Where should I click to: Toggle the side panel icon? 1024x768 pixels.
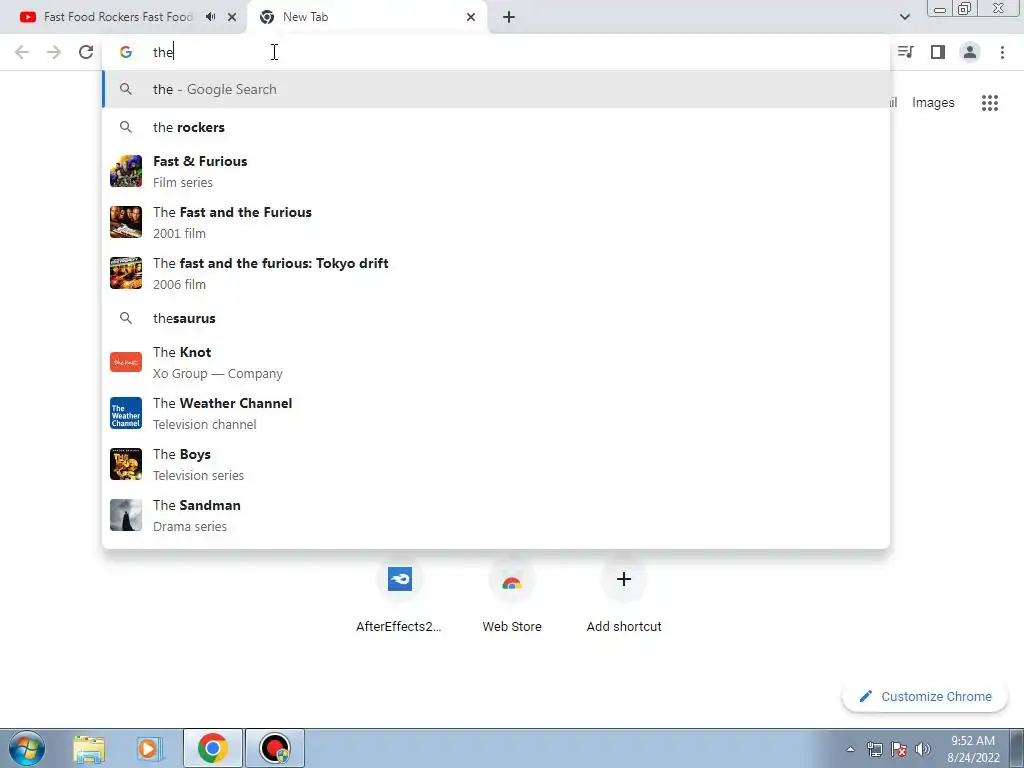(938, 52)
